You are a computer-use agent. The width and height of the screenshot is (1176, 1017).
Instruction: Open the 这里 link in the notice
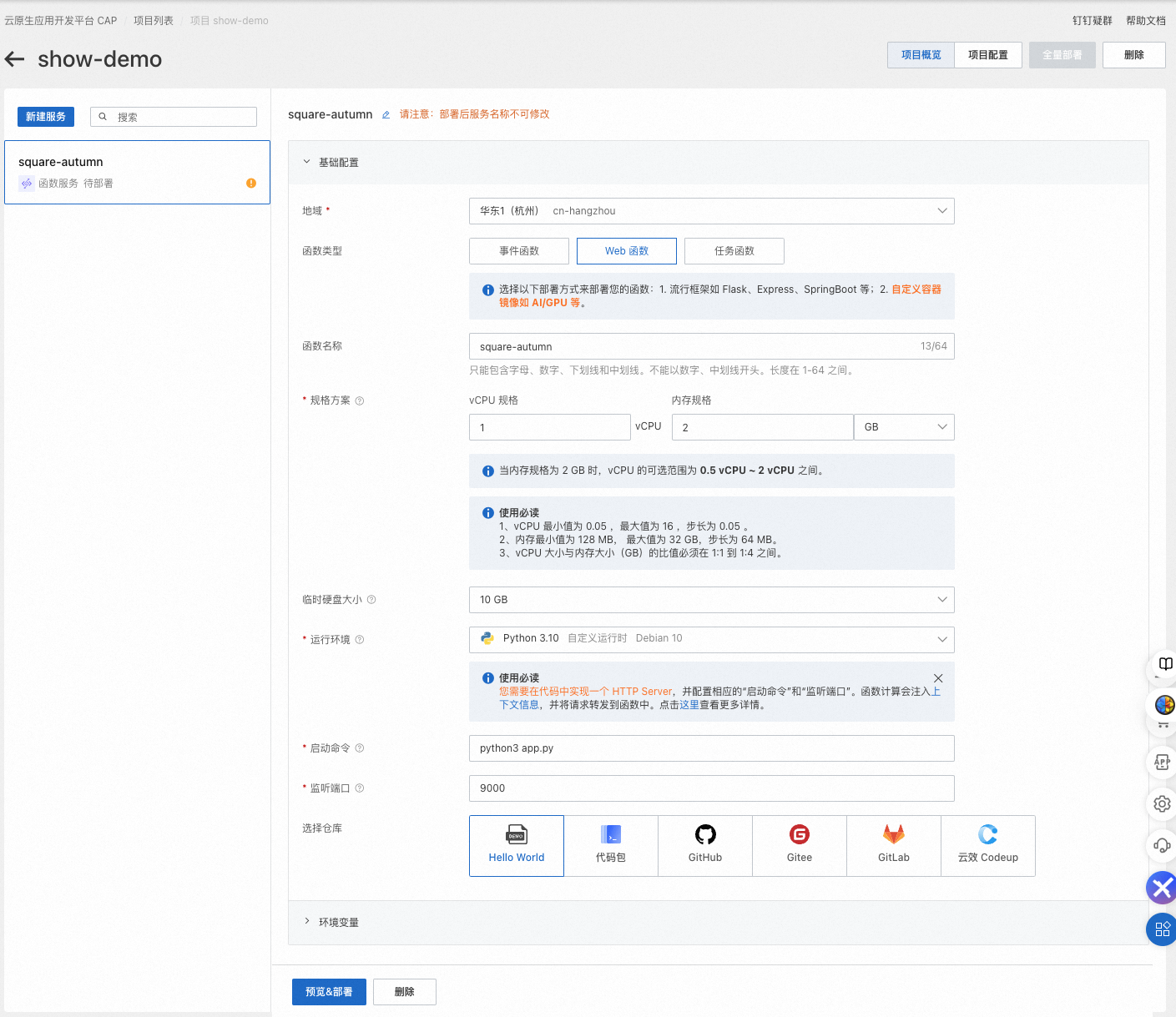pos(689,705)
